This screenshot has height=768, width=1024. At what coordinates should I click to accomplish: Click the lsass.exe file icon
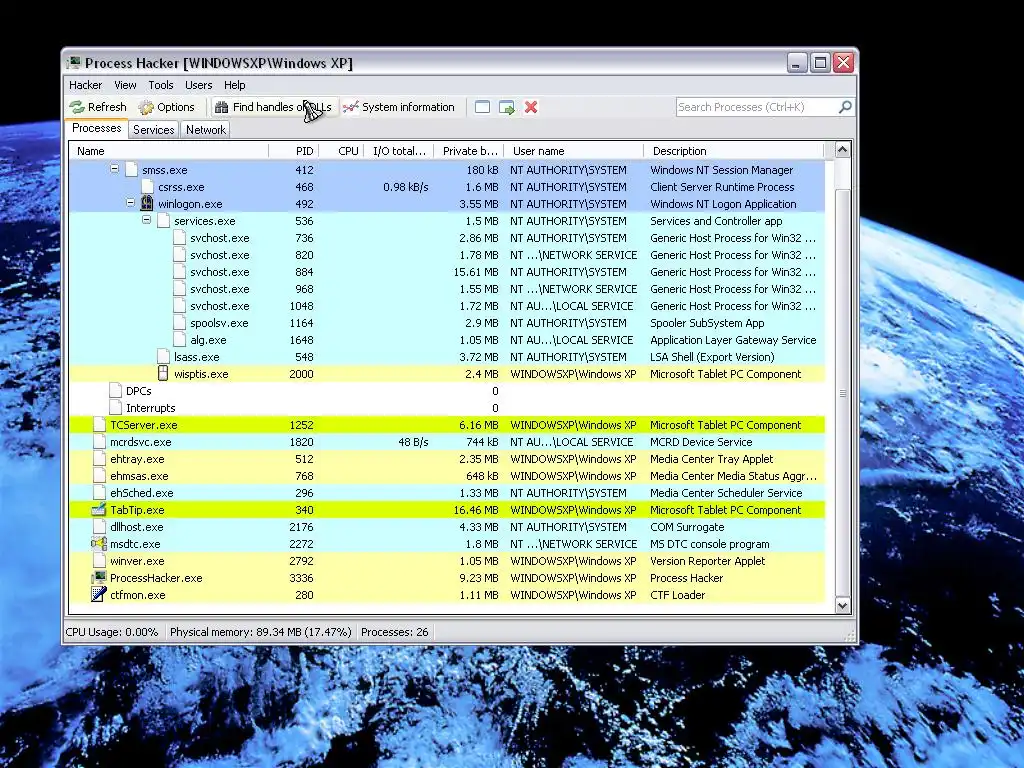coord(163,357)
